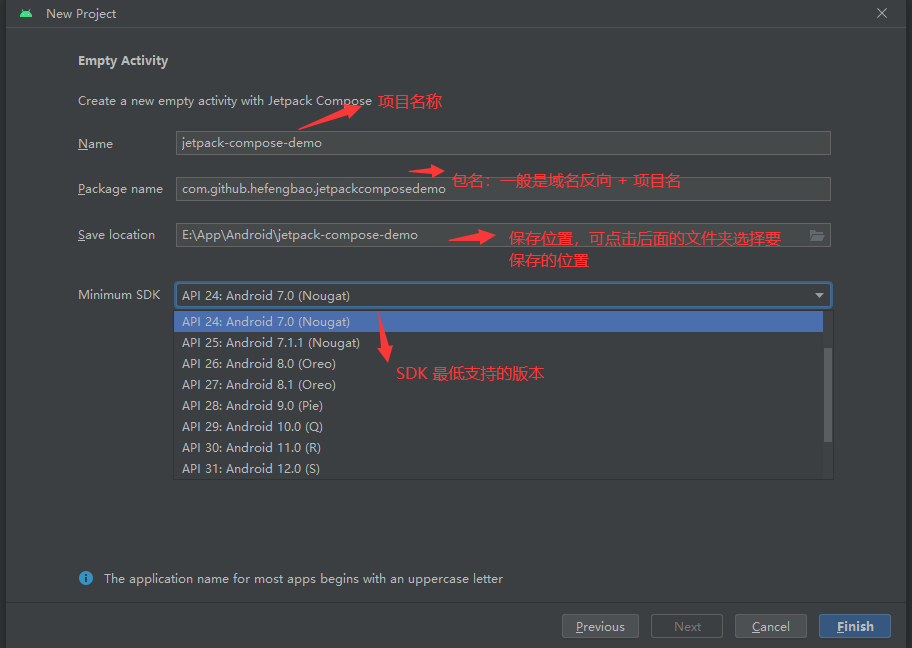Click the Minimum SDK dropdown arrow

point(819,295)
